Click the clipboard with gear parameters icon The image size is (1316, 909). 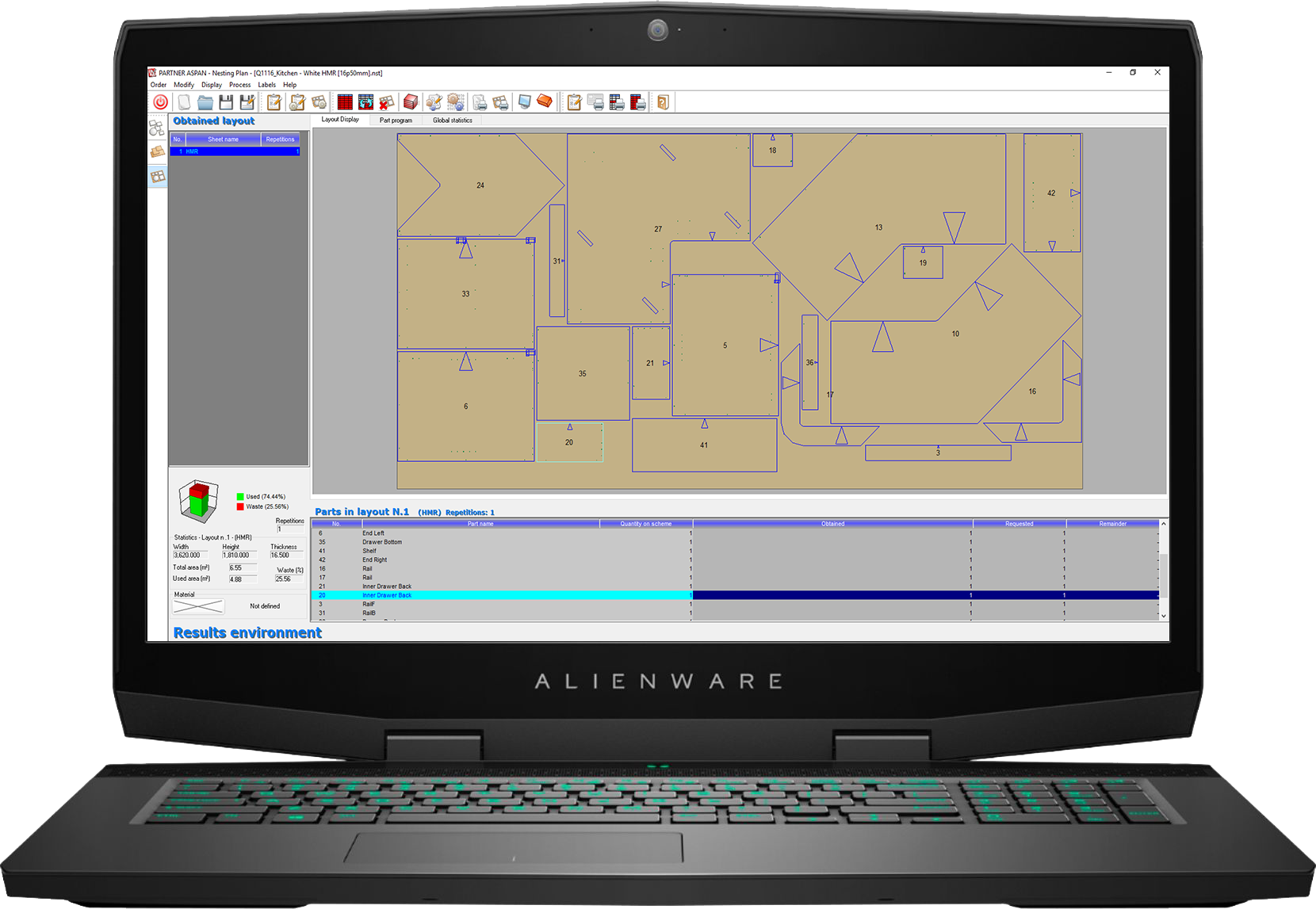coord(297,102)
